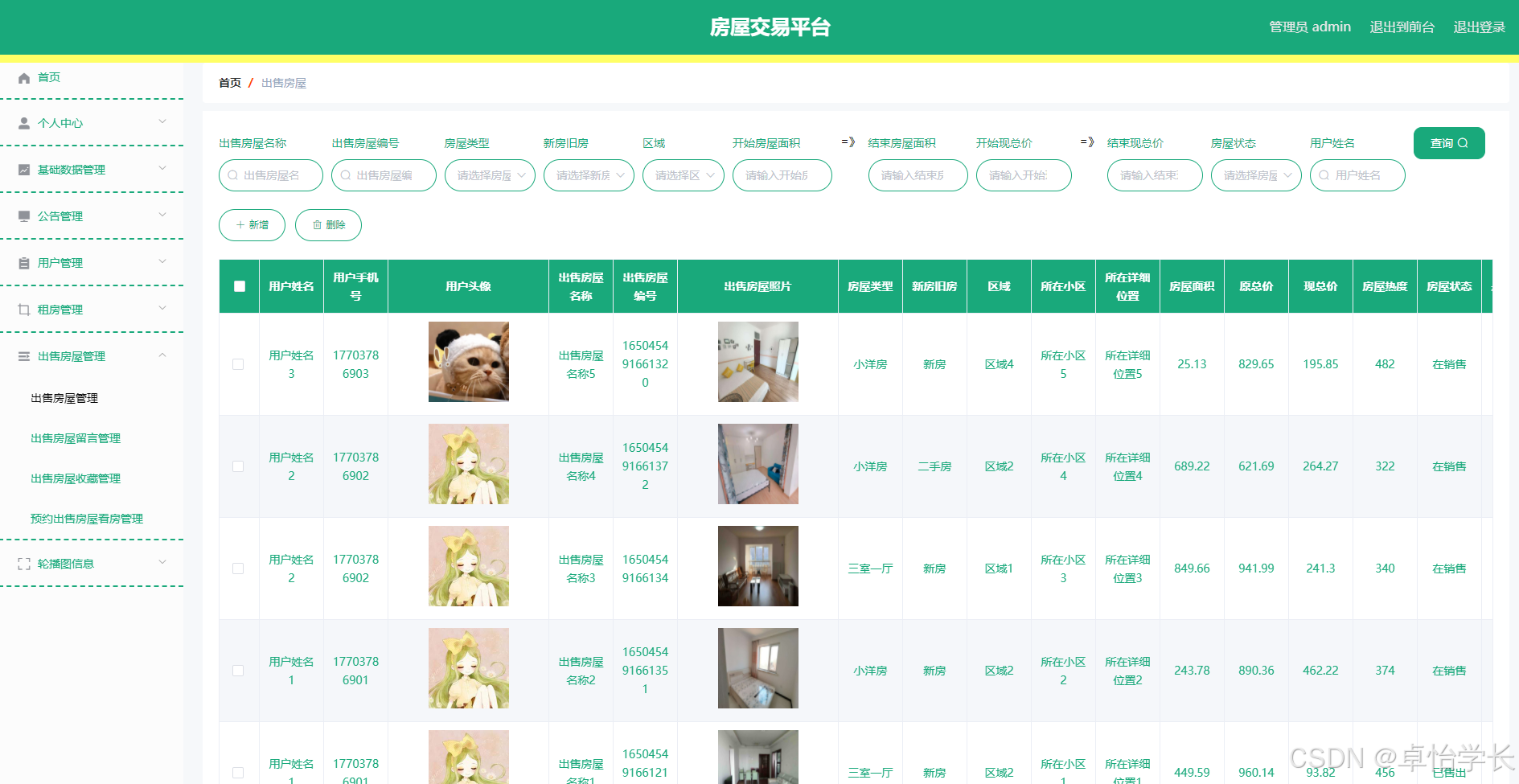Screen dimensions: 1519x784
Task: Focus the 出售房屋编号 search input
Action: pyautogui.click(x=384, y=175)
